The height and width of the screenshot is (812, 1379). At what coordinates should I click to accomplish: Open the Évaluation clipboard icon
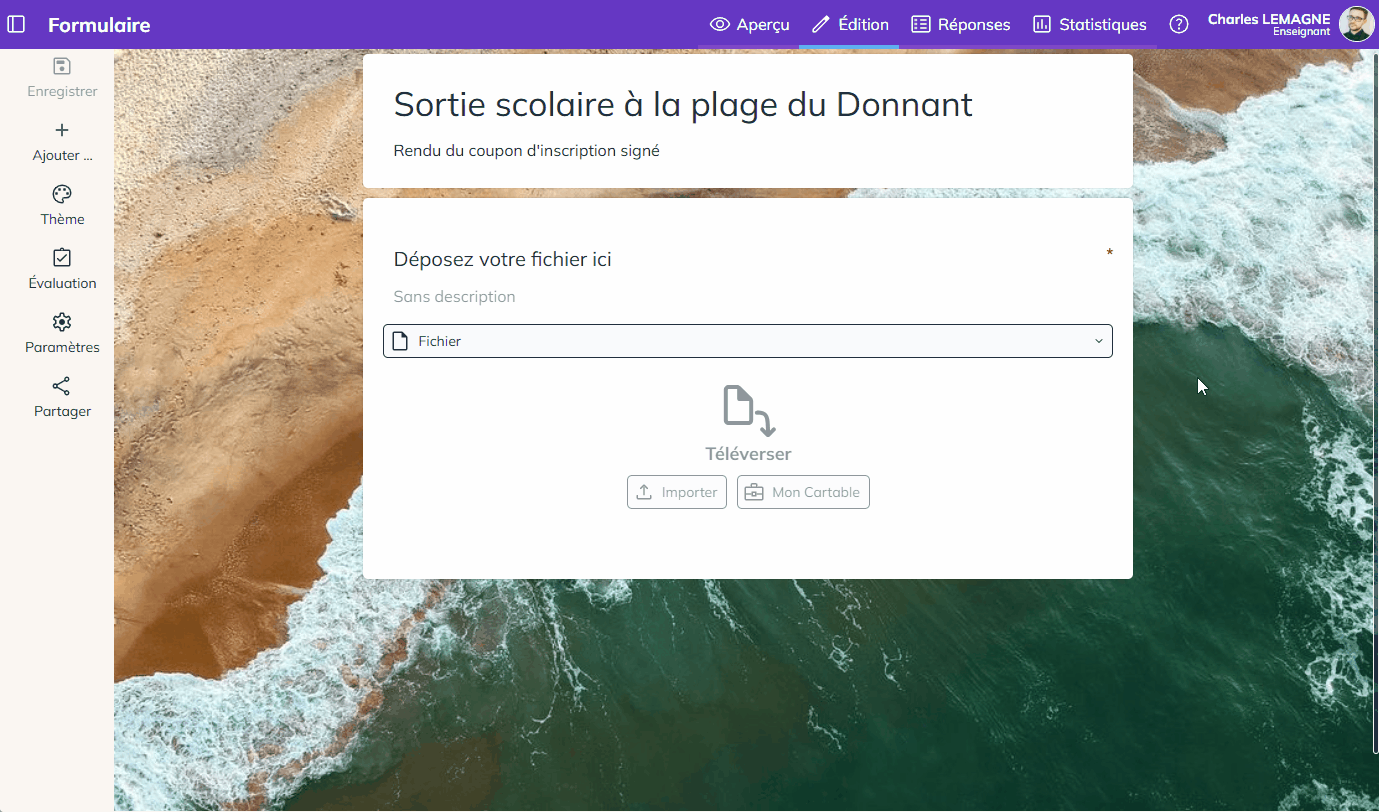(62, 258)
